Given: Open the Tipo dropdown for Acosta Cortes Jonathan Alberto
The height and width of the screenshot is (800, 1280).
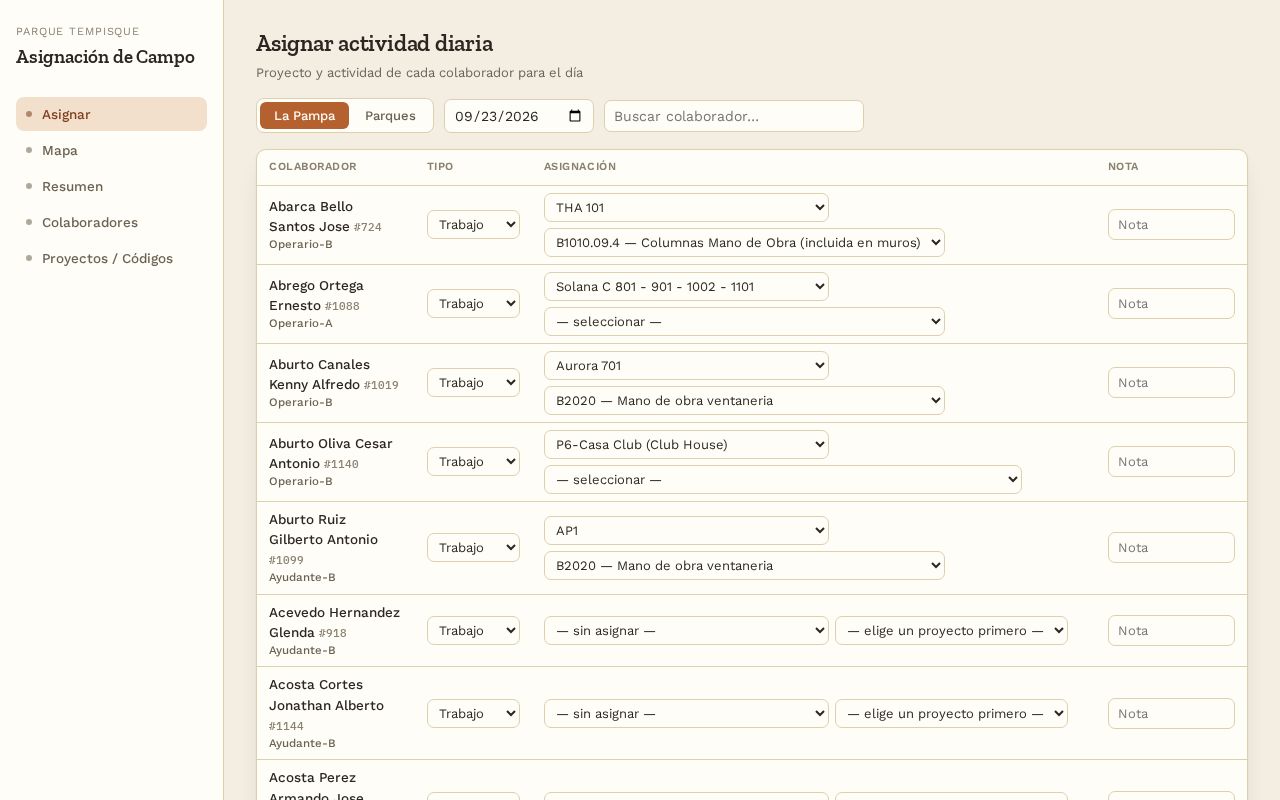Looking at the screenshot, I should pyautogui.click(x=473, y=714).
